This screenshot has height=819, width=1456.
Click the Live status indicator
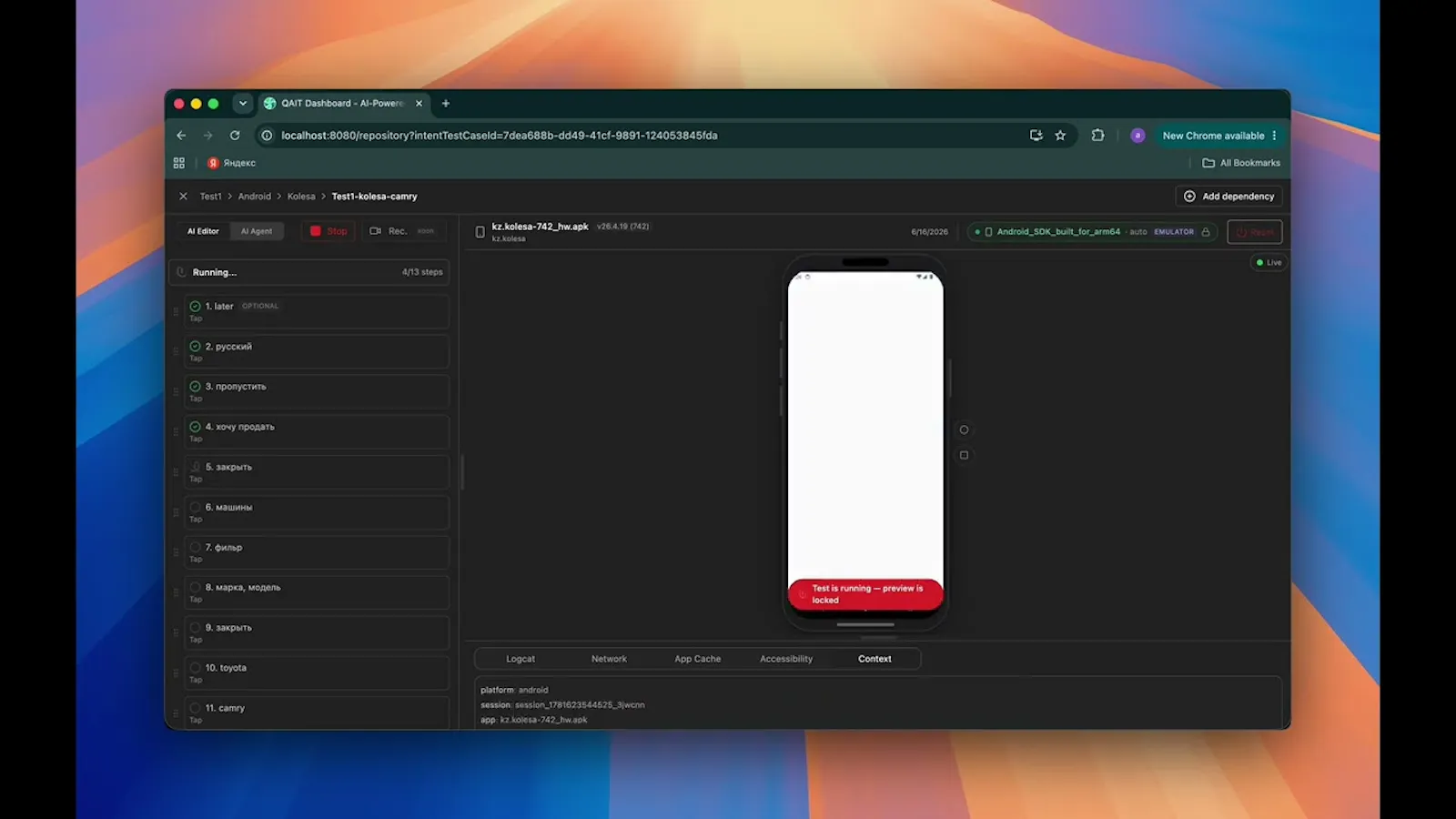(1269, 262)
